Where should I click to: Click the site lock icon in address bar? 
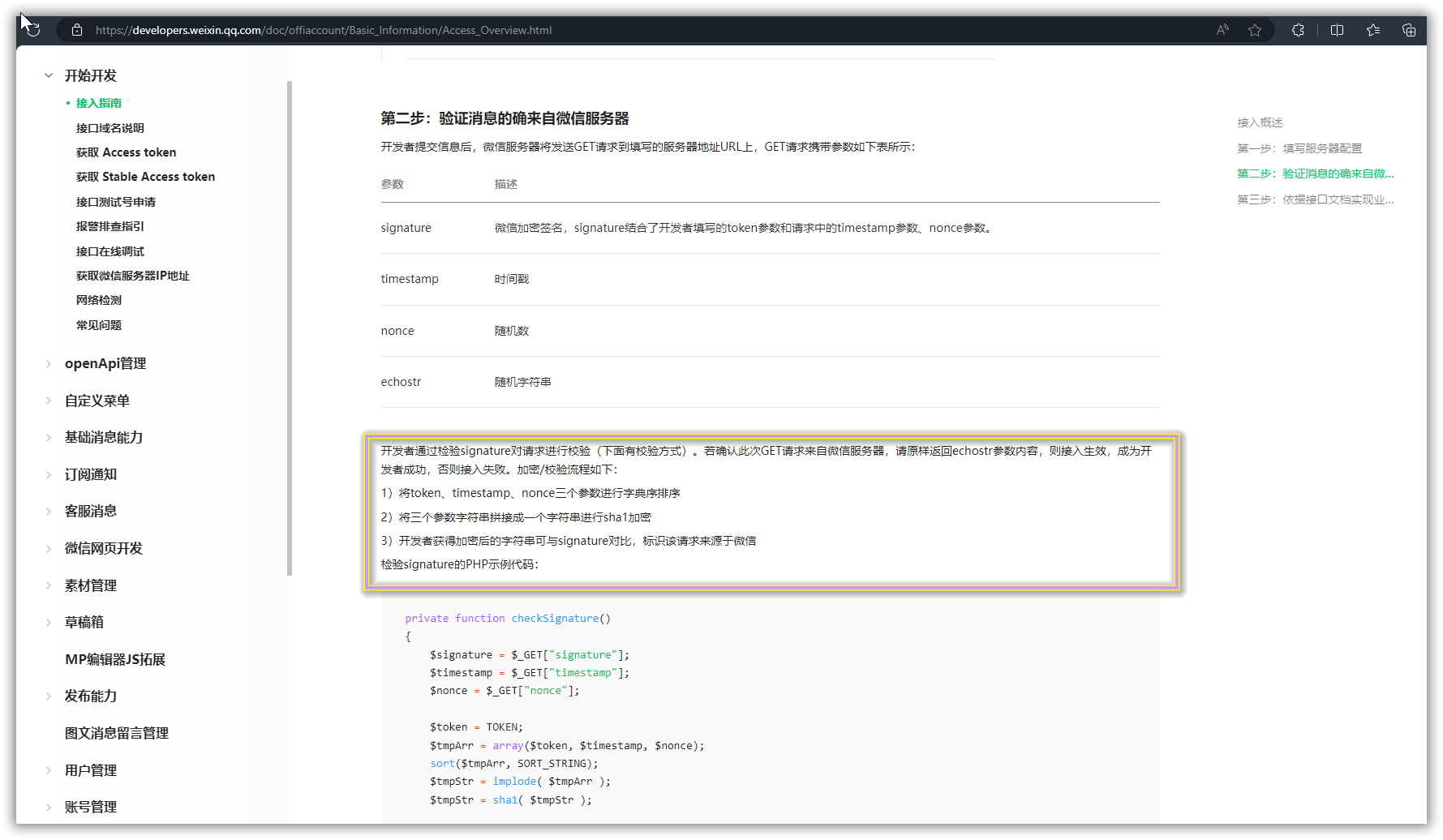77,30
